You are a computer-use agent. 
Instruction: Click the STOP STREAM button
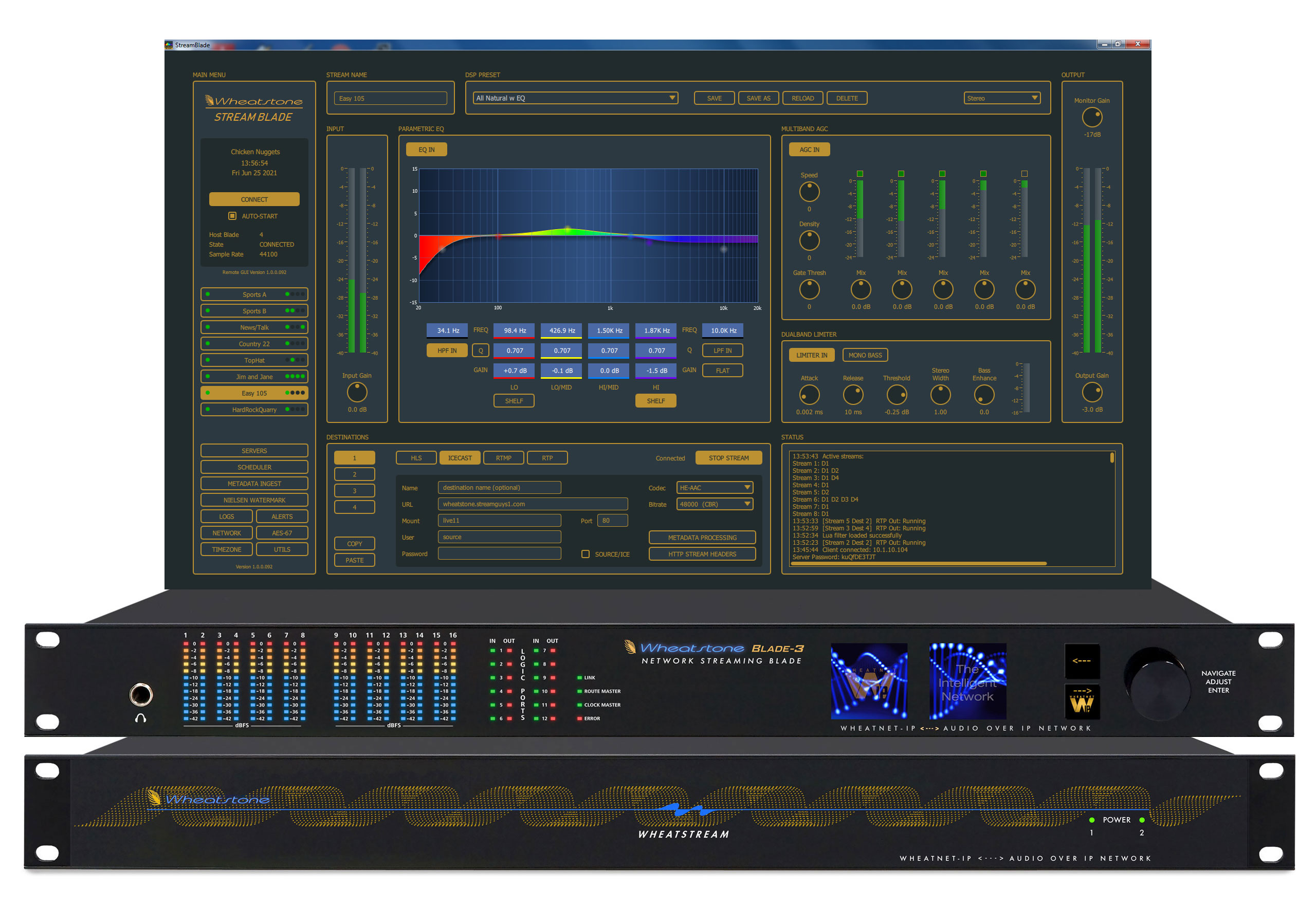(728, 458)
